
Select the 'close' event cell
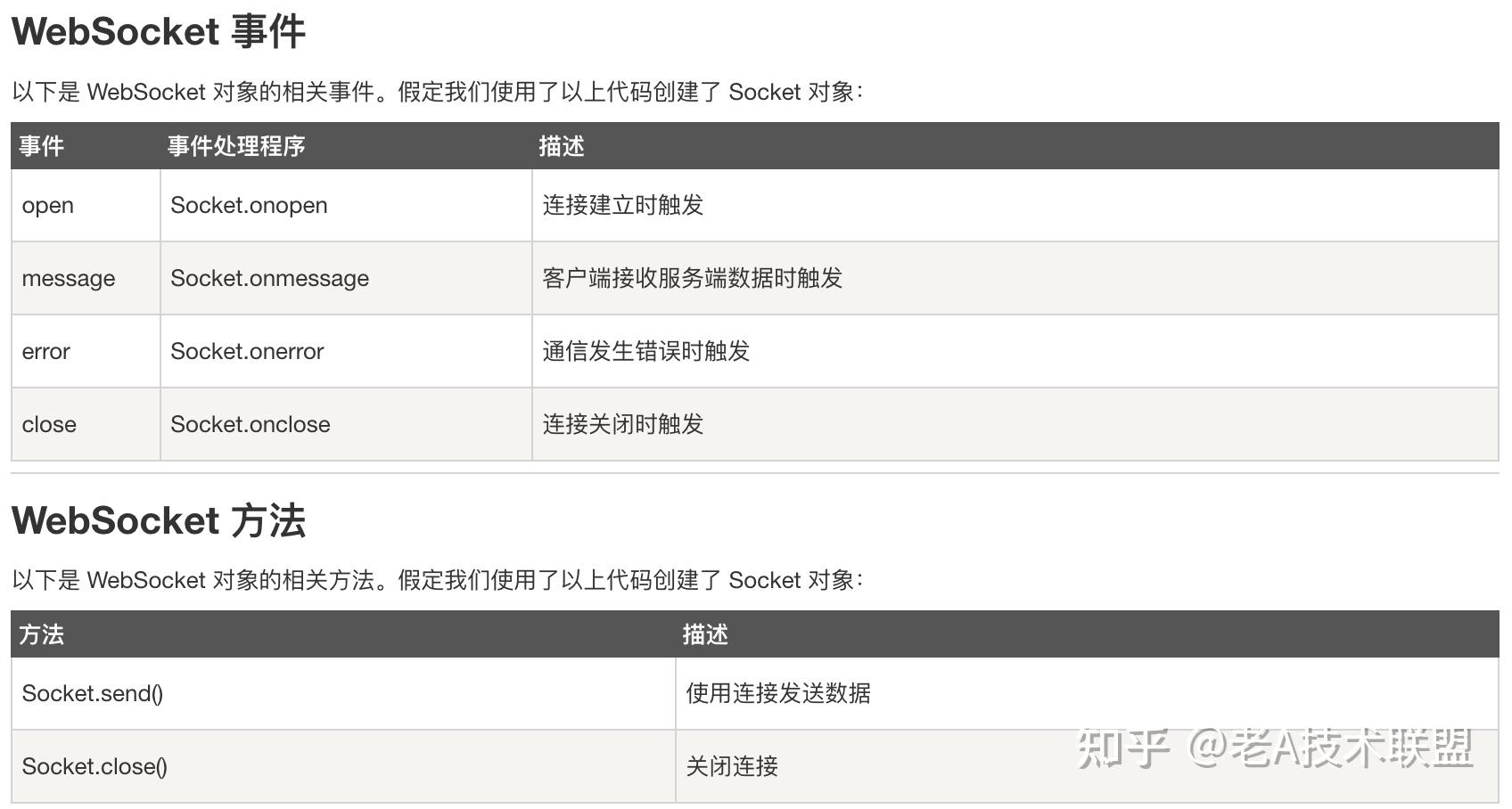coord(86,424)
